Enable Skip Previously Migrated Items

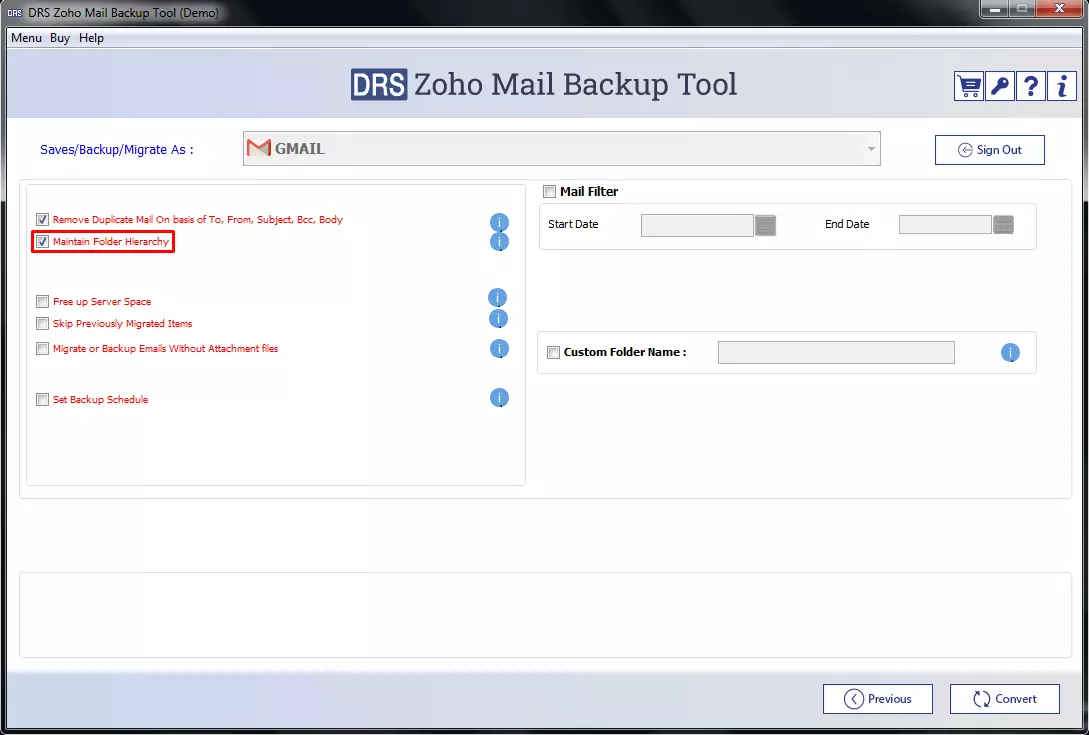[x=42, y=324]
